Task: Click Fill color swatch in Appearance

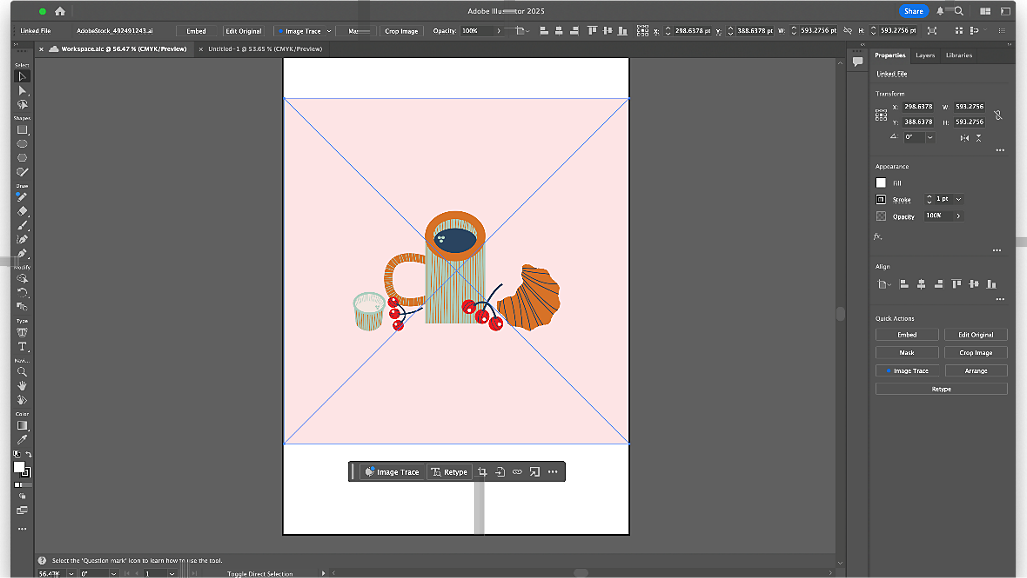Action: point(881,183)
